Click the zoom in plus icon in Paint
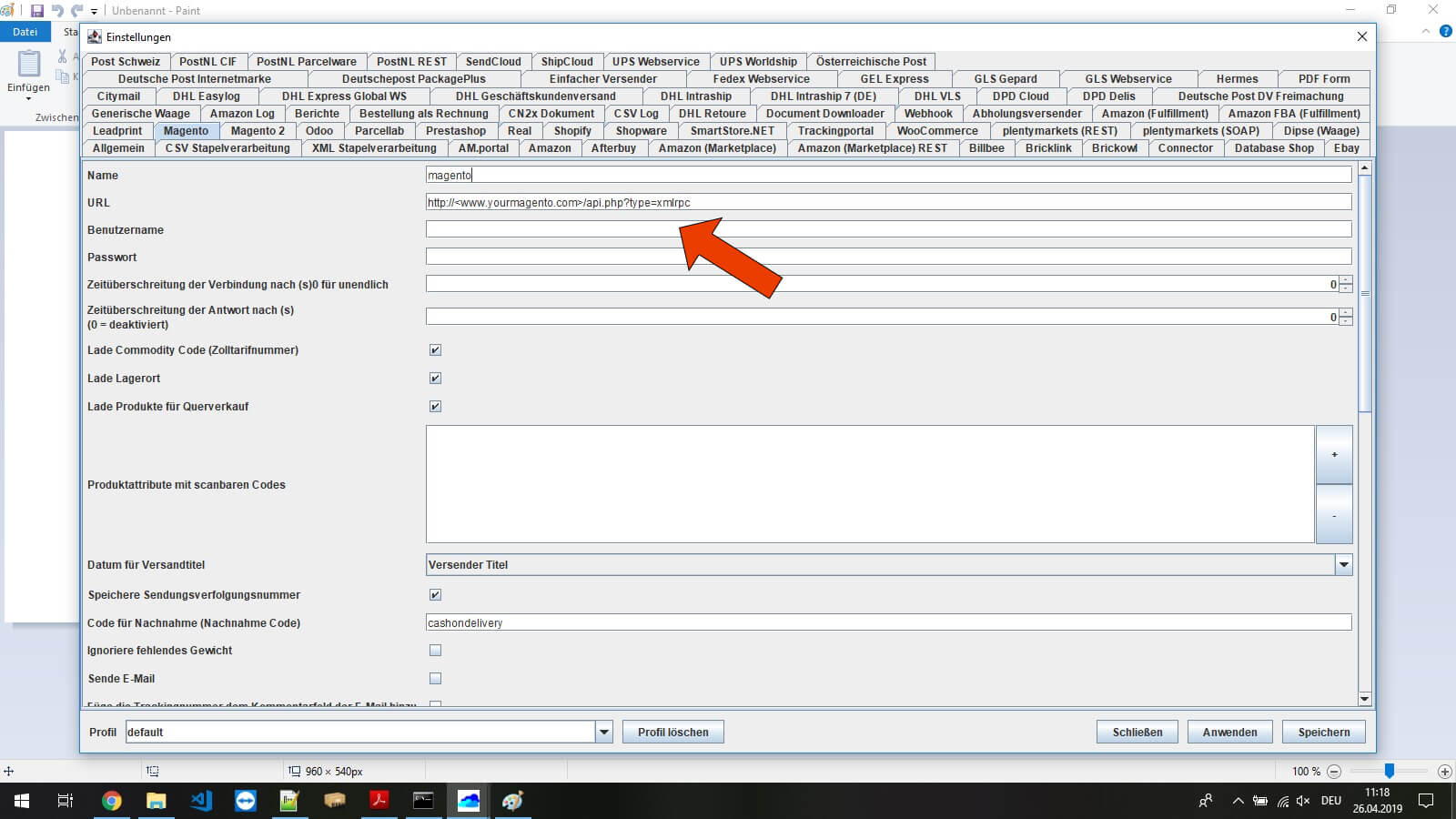The height and width of the screenshot is (819, 1456). pos(1444,772)
